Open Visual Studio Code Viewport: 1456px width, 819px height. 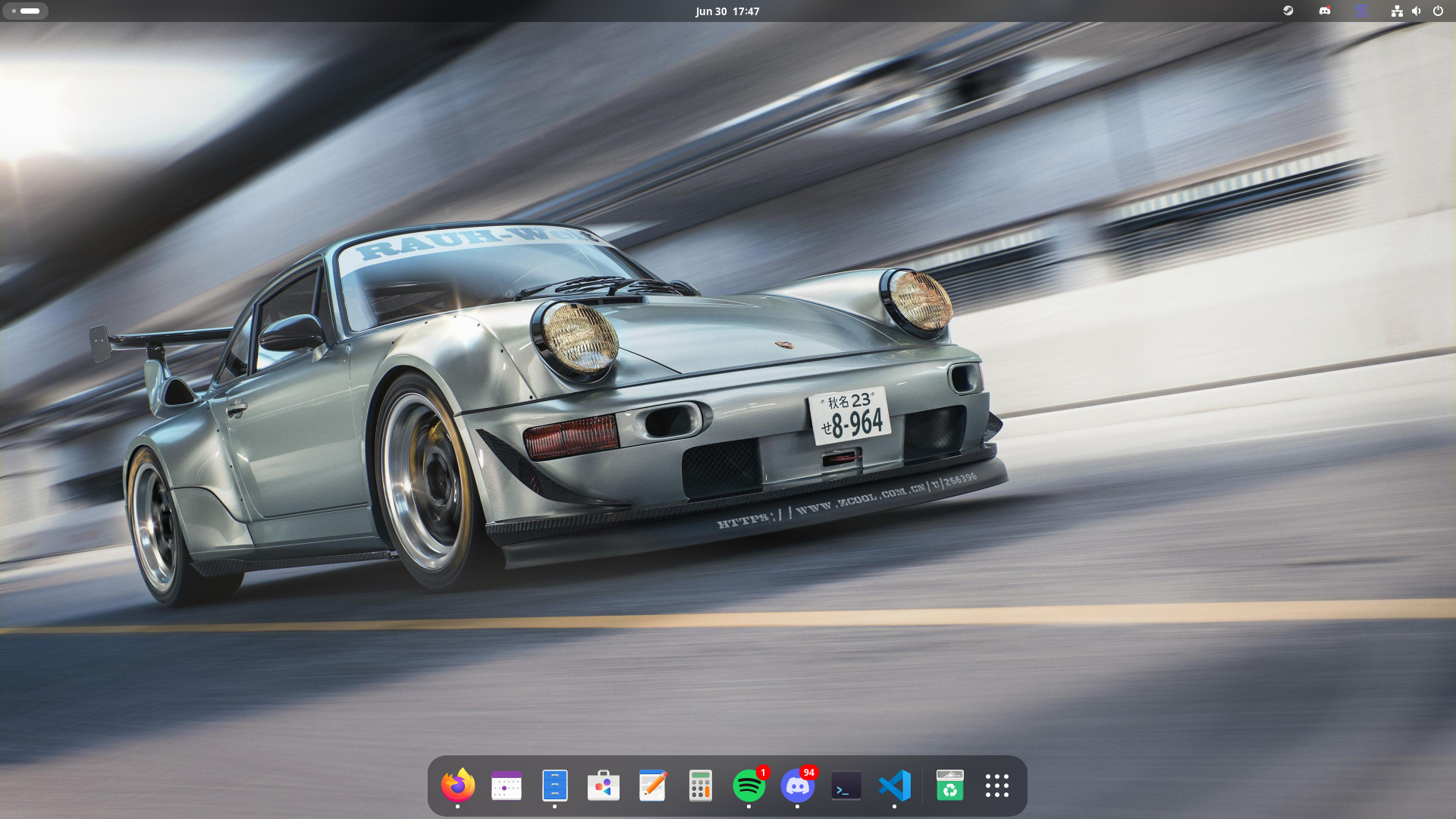(895, 786)
